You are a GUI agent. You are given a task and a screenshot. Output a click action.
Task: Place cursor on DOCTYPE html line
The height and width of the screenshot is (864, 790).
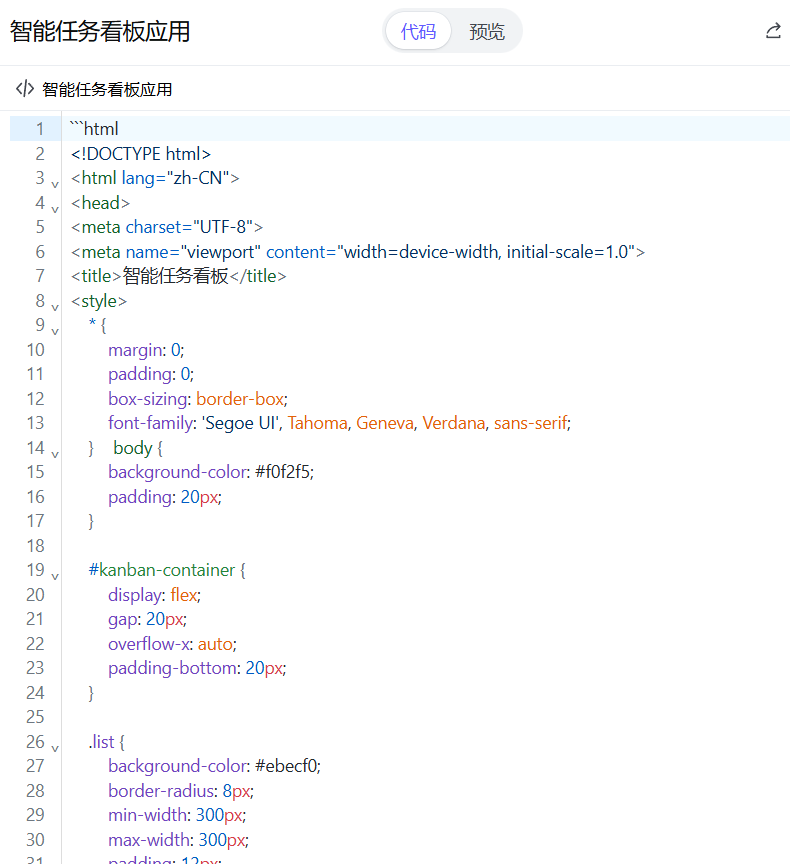(x=141, y=154)
